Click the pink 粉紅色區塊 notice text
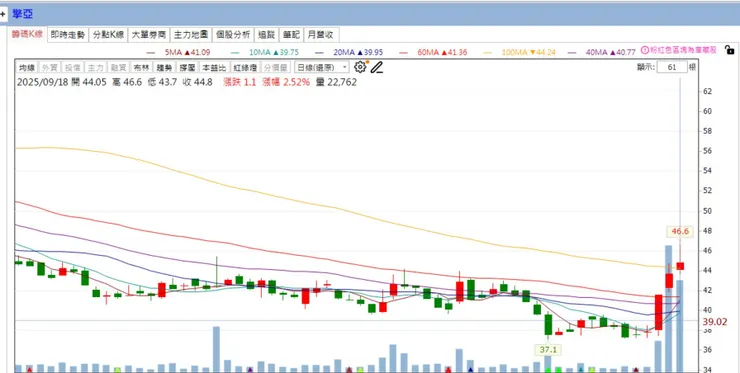Image resolution: width=740 pixels, height=373 pixels. coord(683,50)
